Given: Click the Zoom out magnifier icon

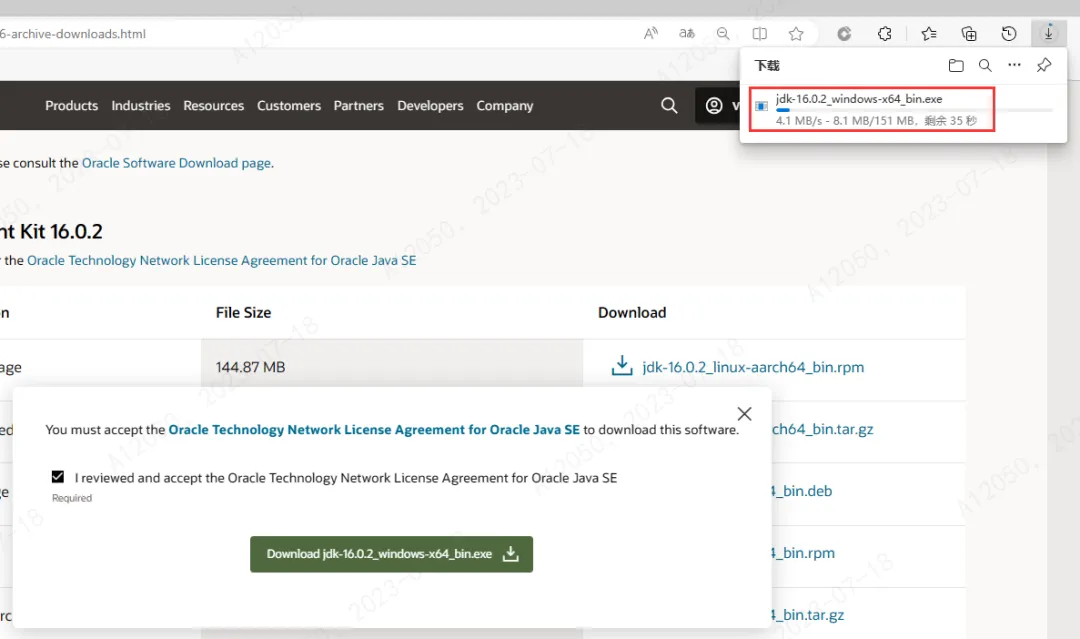Looking at the screenshot, I should [723, 34].
